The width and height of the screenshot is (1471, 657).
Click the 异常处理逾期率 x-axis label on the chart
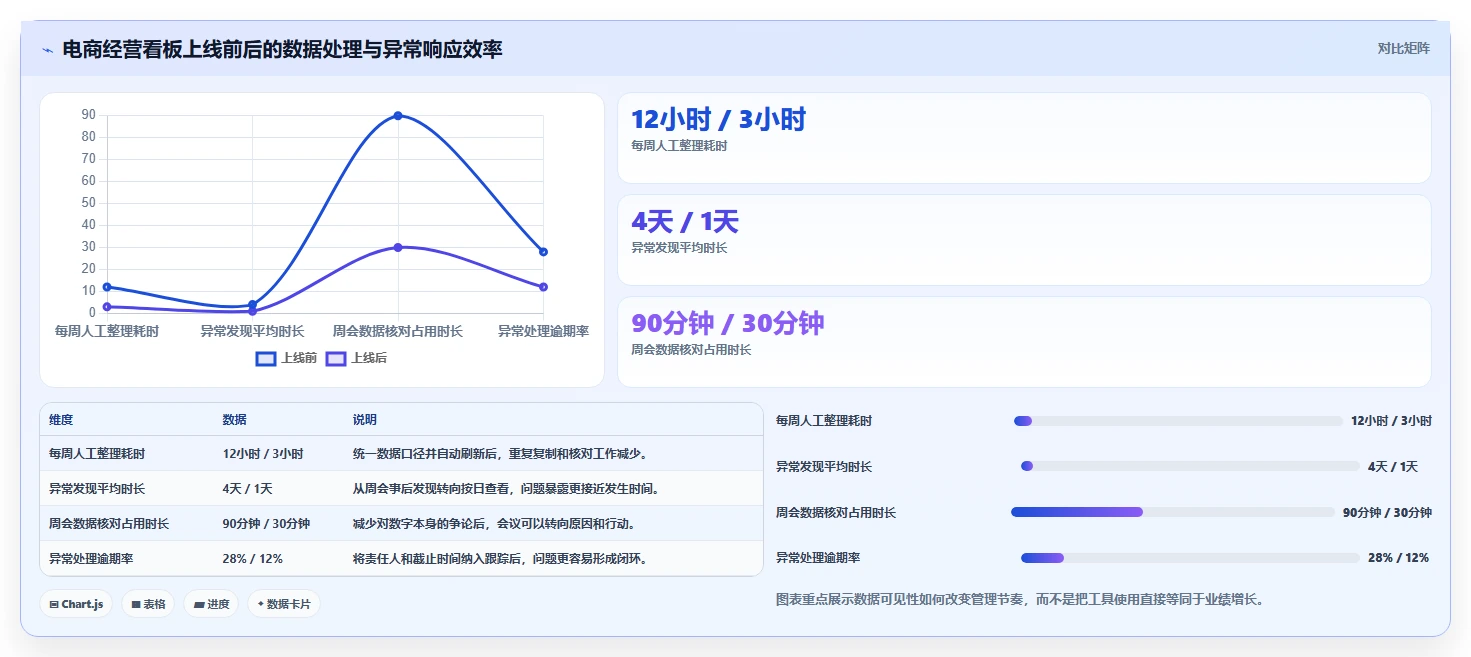tap(543, 331)
